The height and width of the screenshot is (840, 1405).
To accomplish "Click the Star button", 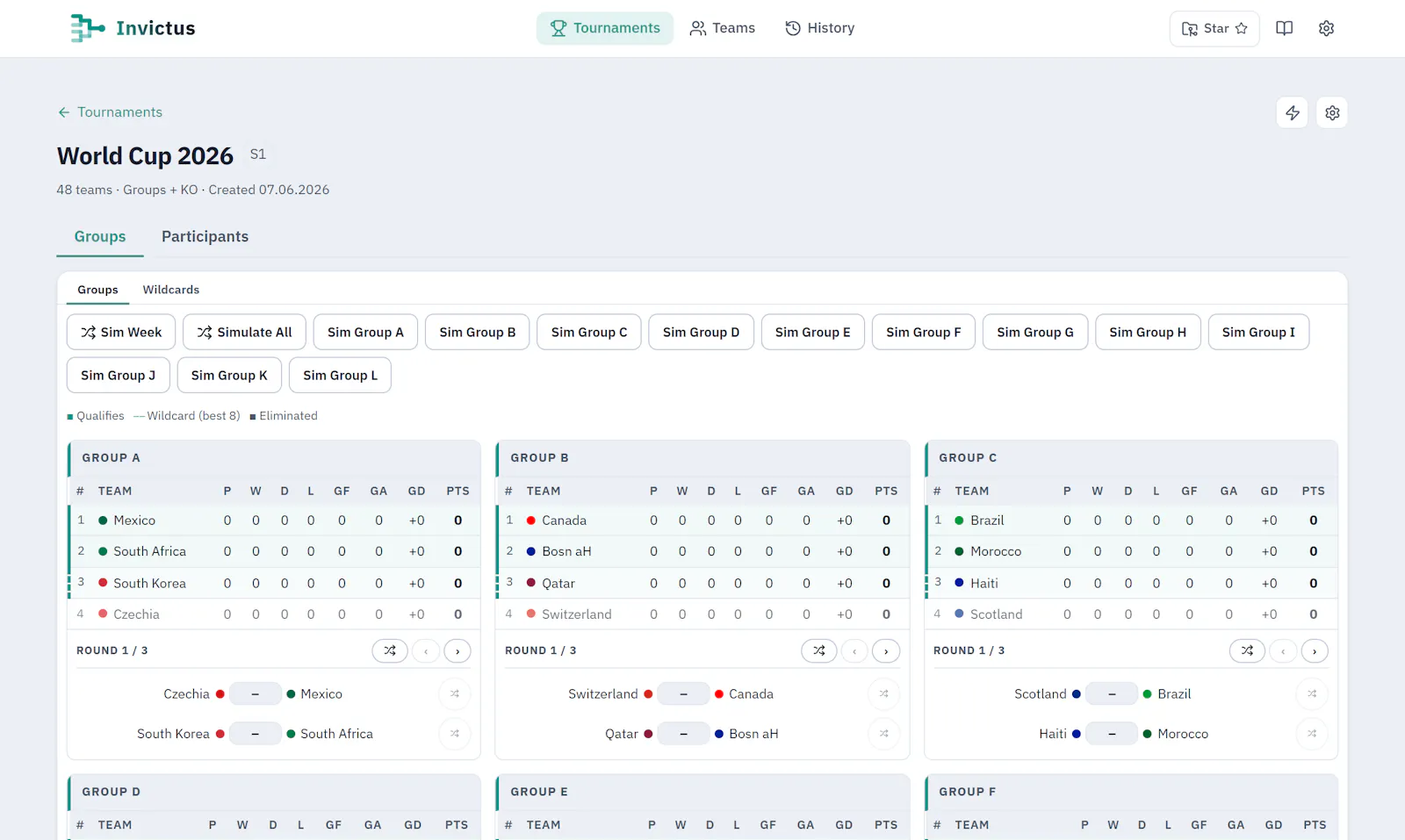I will [1214, 28].
